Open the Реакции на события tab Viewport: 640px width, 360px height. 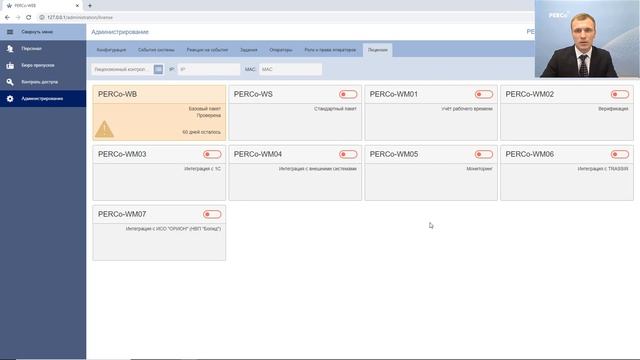pyautogui.click(x=207, y=50)
